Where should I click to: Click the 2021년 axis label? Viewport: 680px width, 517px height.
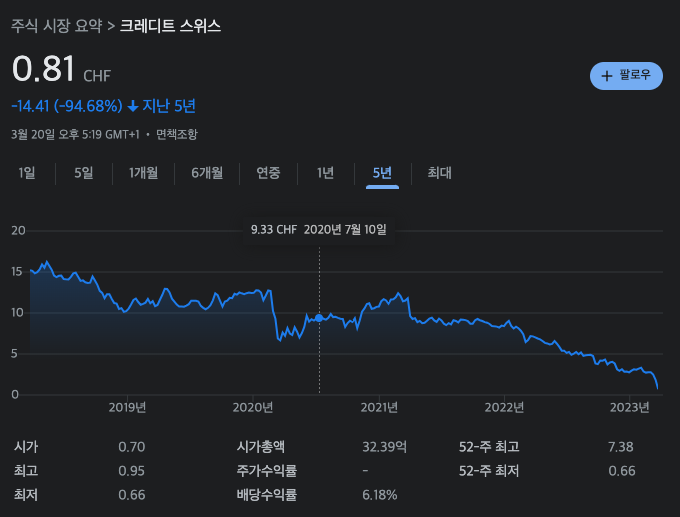tap(379, 408)
